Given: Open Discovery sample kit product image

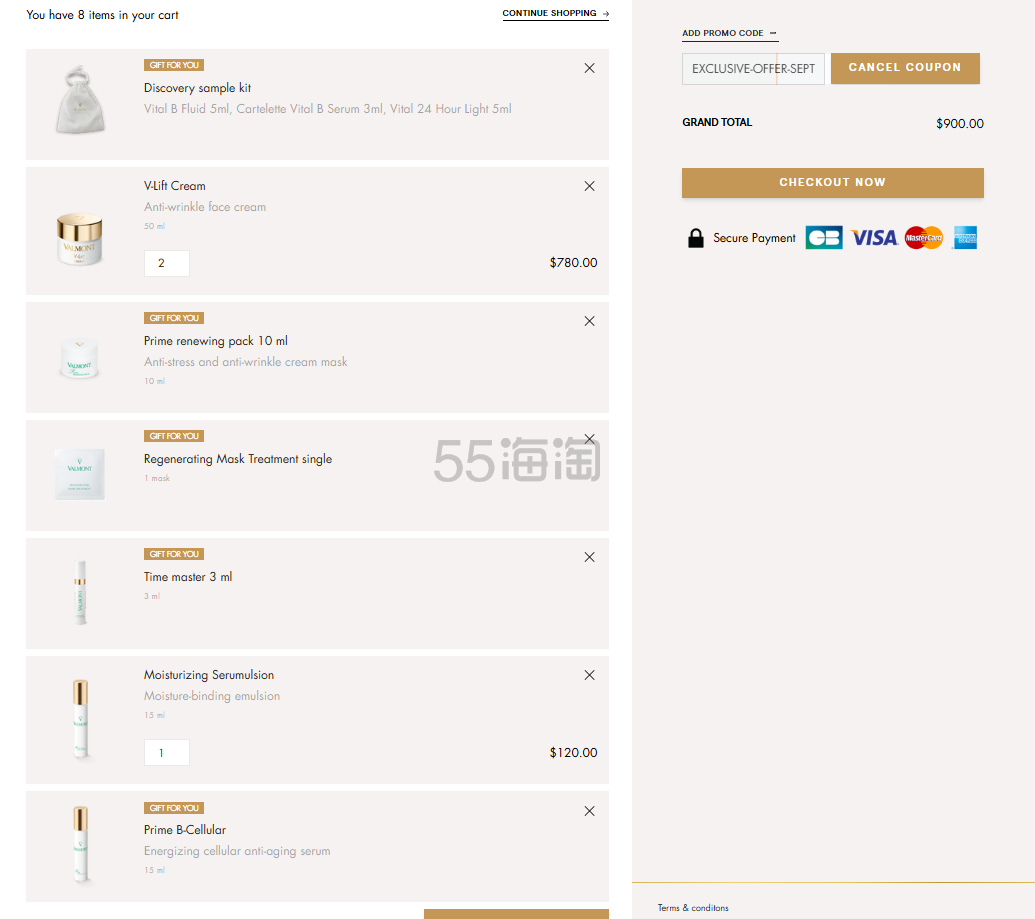Looking at the screenshot, I should click(80, 100).
